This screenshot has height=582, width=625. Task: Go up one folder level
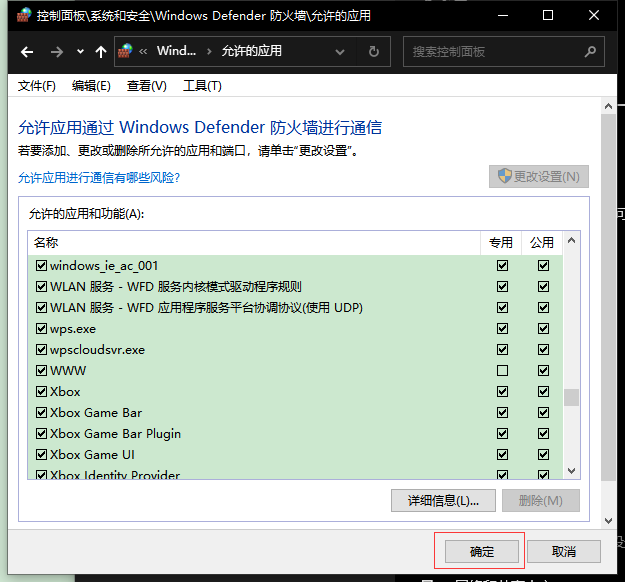101,52
